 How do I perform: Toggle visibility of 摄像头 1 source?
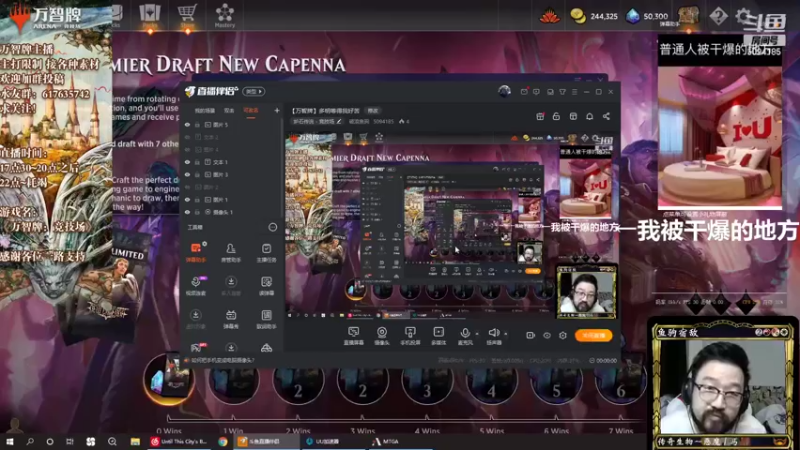pos(187,212)
